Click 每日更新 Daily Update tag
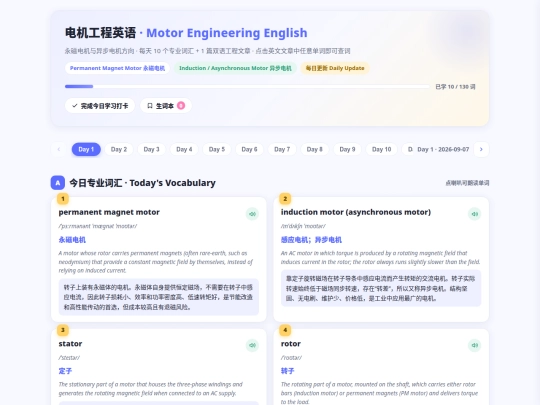Screen dimensions: 540x405 pos(335,68)
